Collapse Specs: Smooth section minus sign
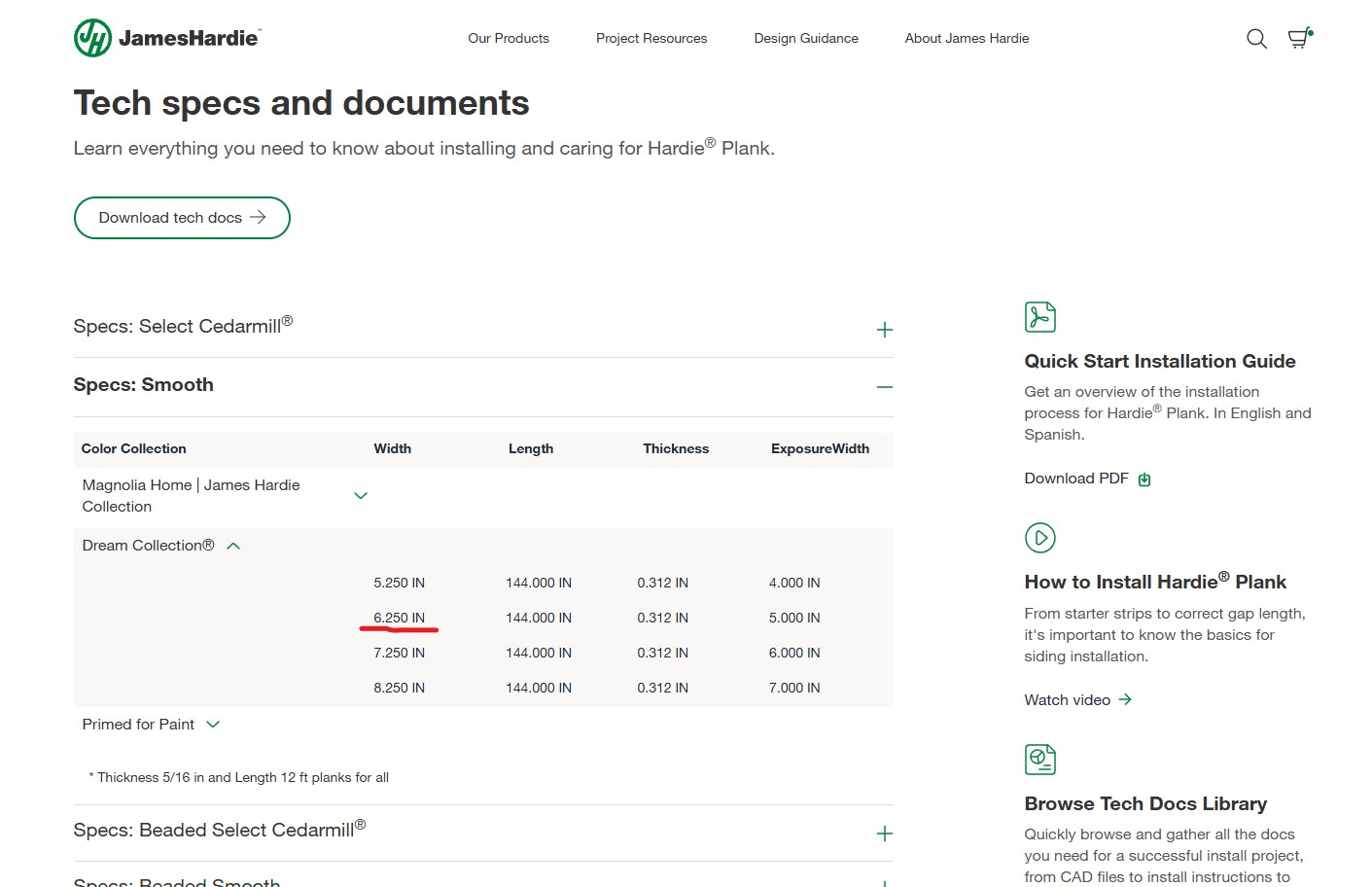1372x887 pixels. point(884,387)
